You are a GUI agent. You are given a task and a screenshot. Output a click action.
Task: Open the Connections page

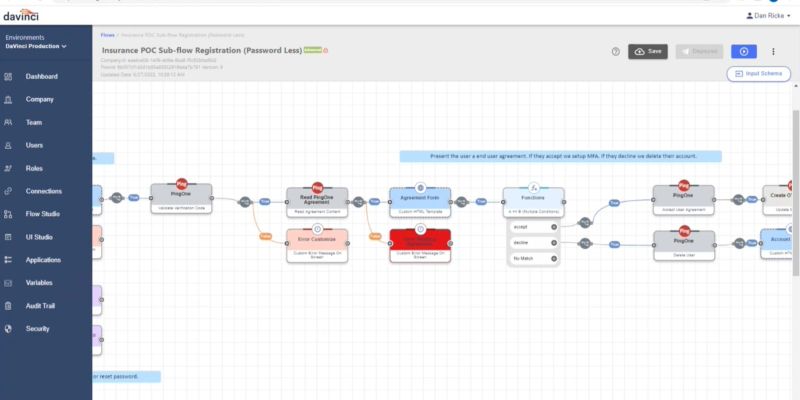[x=46, y=191]
